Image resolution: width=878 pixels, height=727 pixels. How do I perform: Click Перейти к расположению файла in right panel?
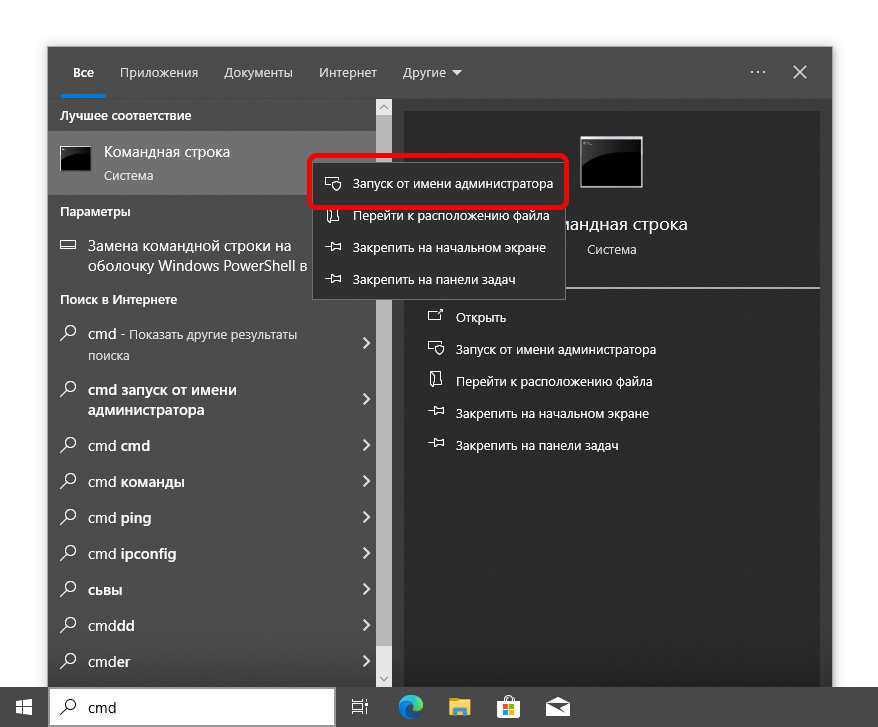(553, 381)
